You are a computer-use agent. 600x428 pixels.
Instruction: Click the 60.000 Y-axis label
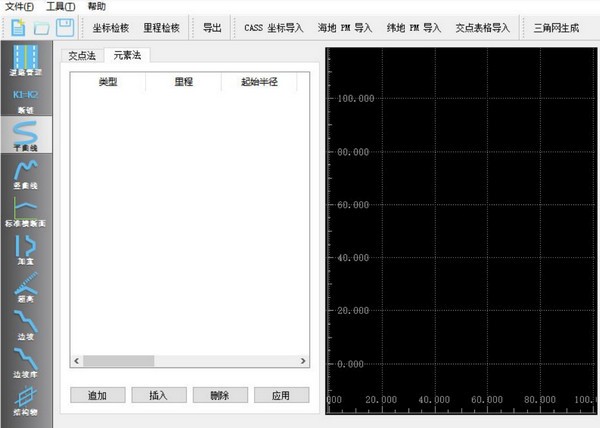click(353, 205)
